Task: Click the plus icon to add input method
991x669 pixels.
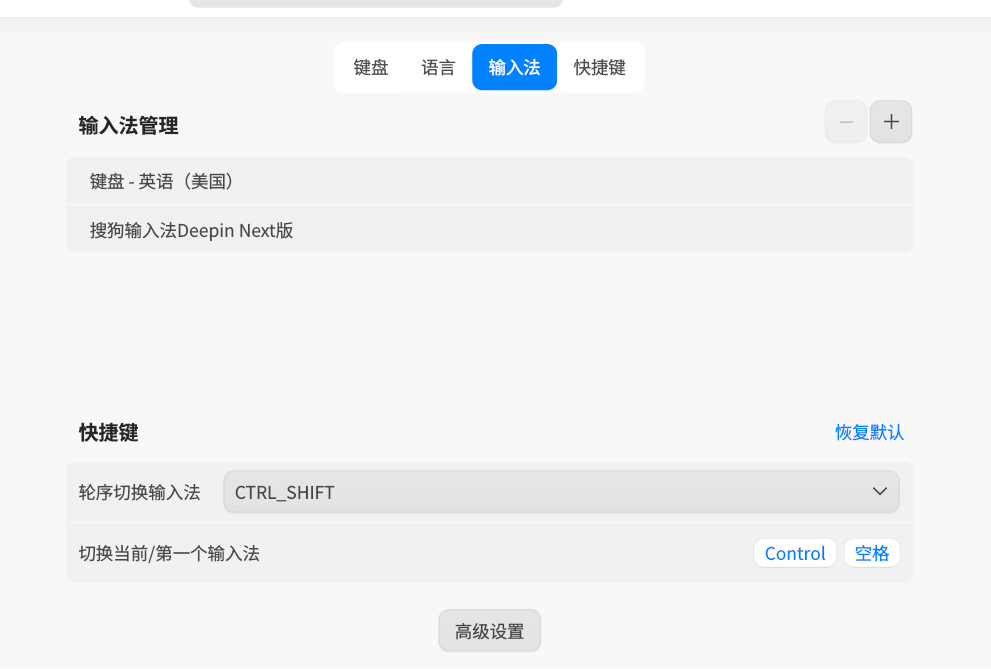Action: point(891,121)
